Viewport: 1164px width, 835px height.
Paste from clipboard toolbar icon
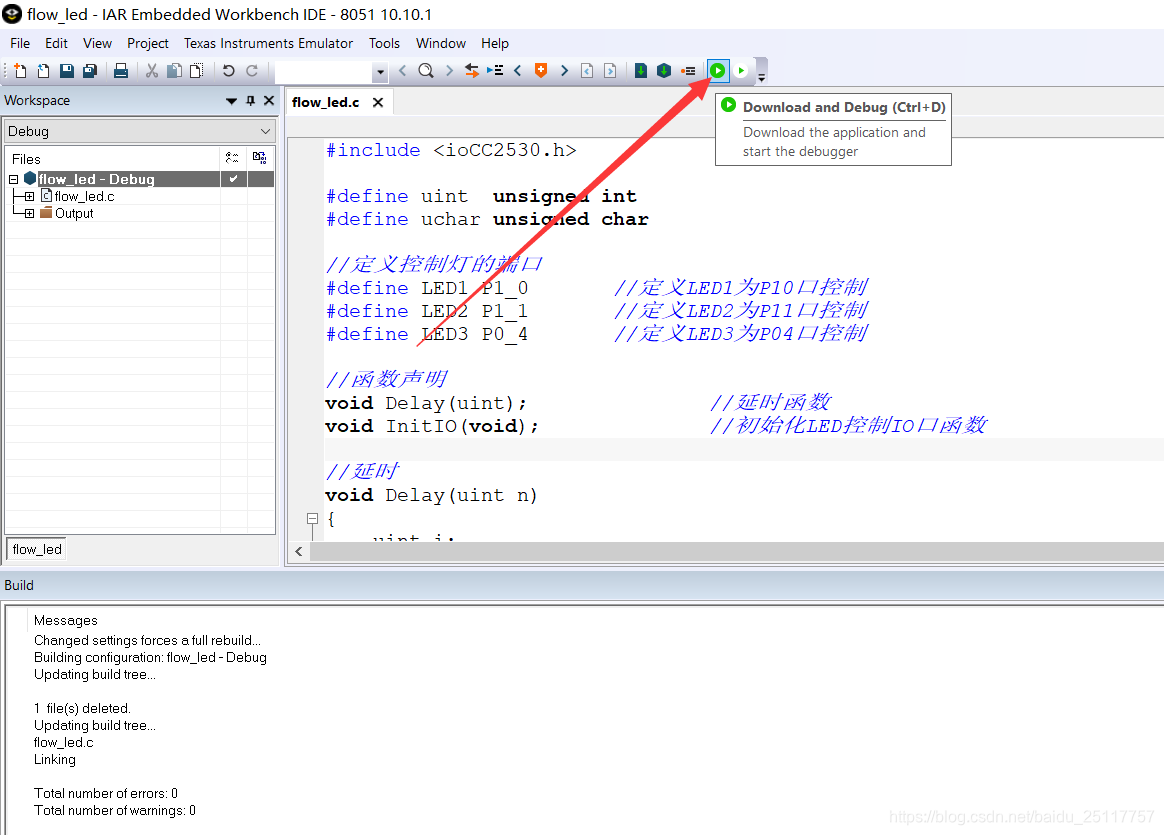coord(197,71)
